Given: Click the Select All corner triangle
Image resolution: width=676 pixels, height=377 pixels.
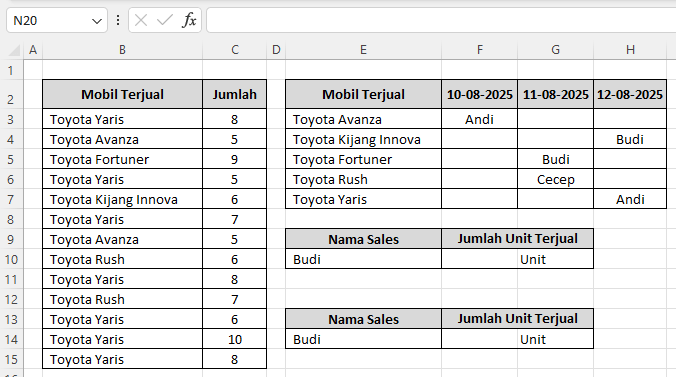Looking at the screenshot, I should point(14,50).
